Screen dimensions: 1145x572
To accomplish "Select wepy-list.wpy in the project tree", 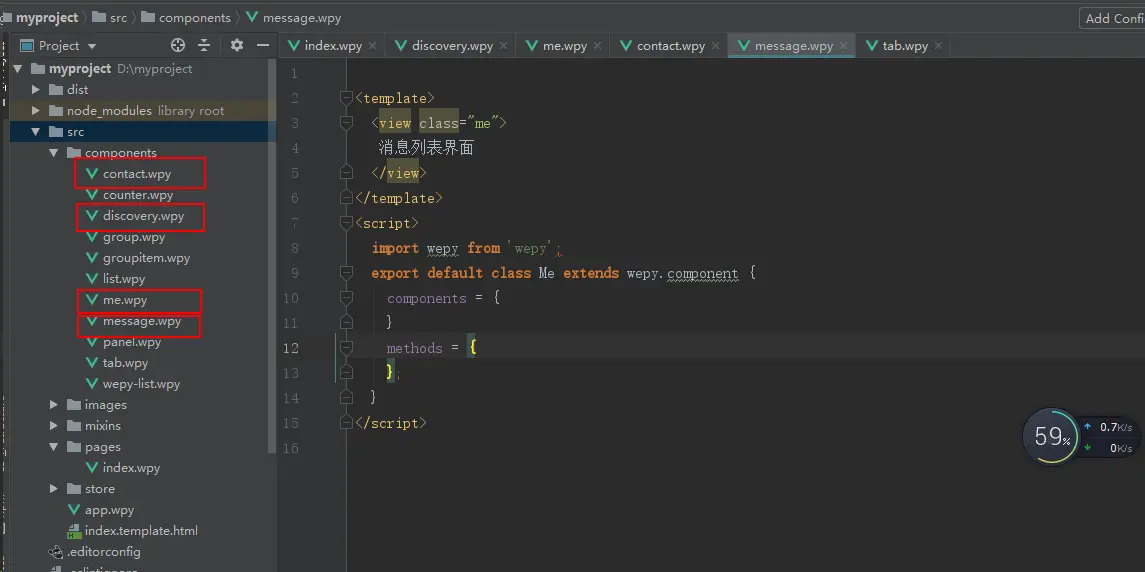I will click(141, 384).
